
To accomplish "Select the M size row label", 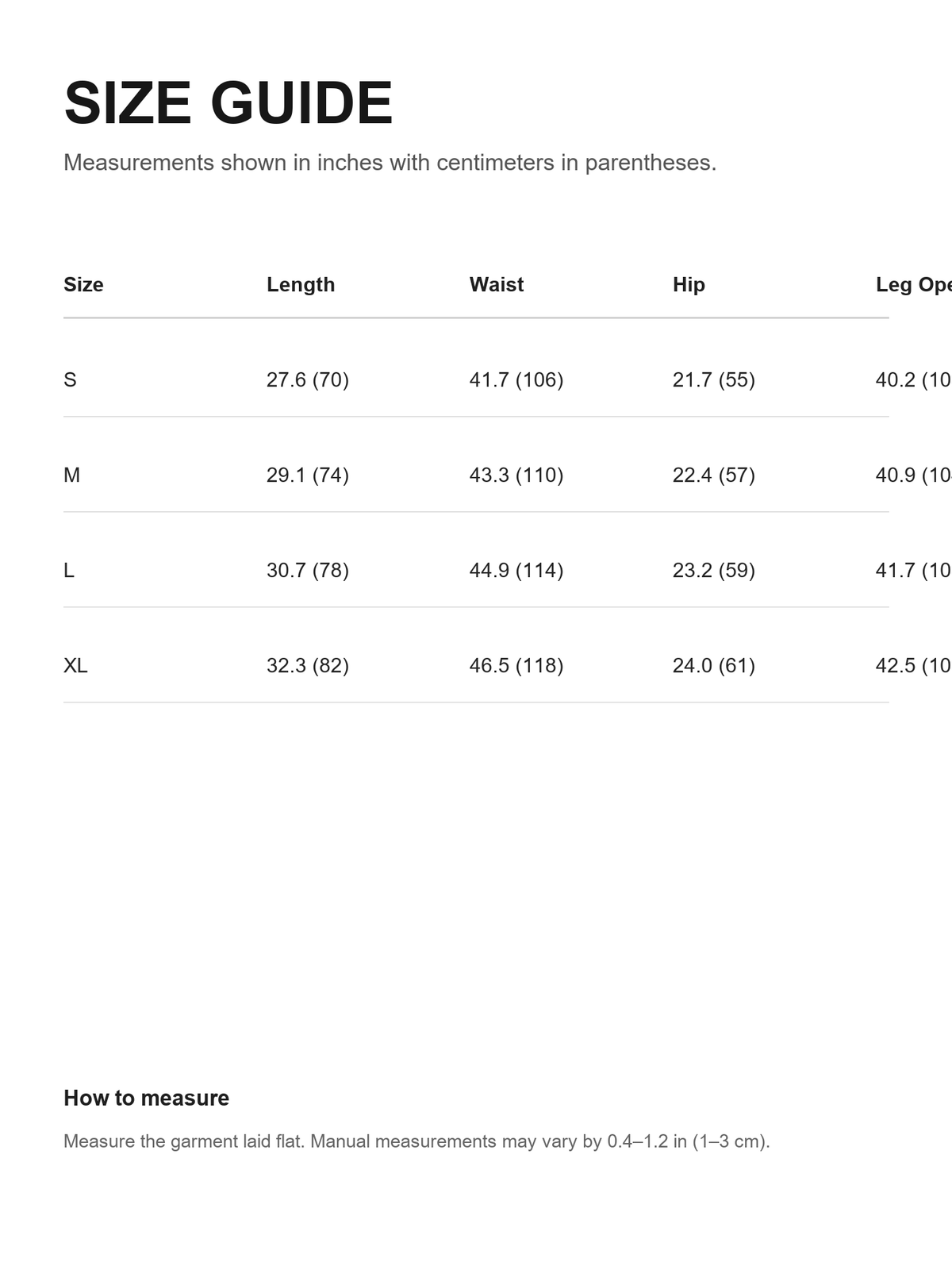I will [71, 475].
